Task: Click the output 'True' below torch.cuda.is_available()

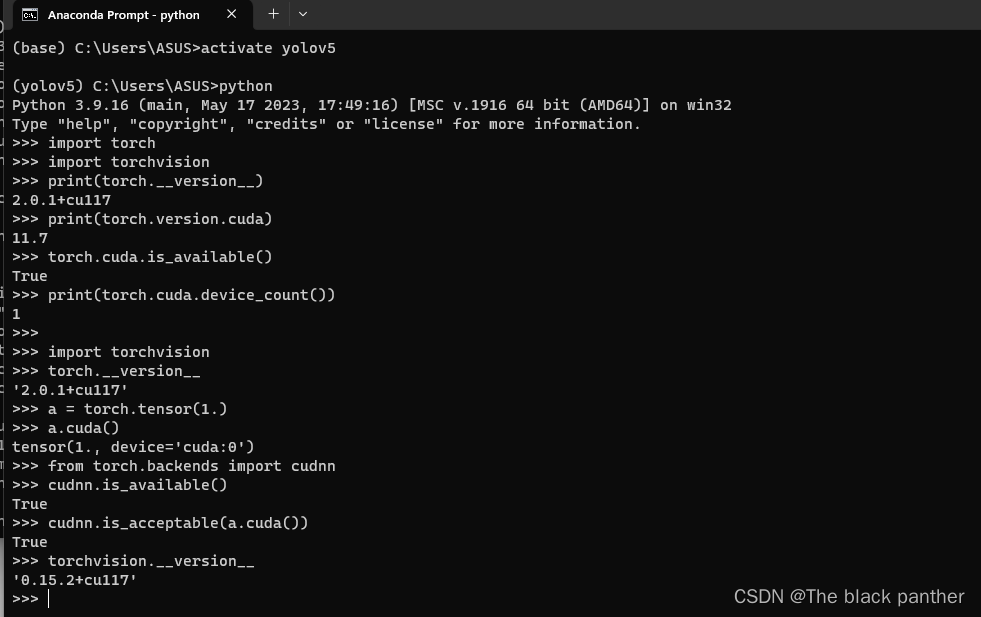Action: pos(29,275)
